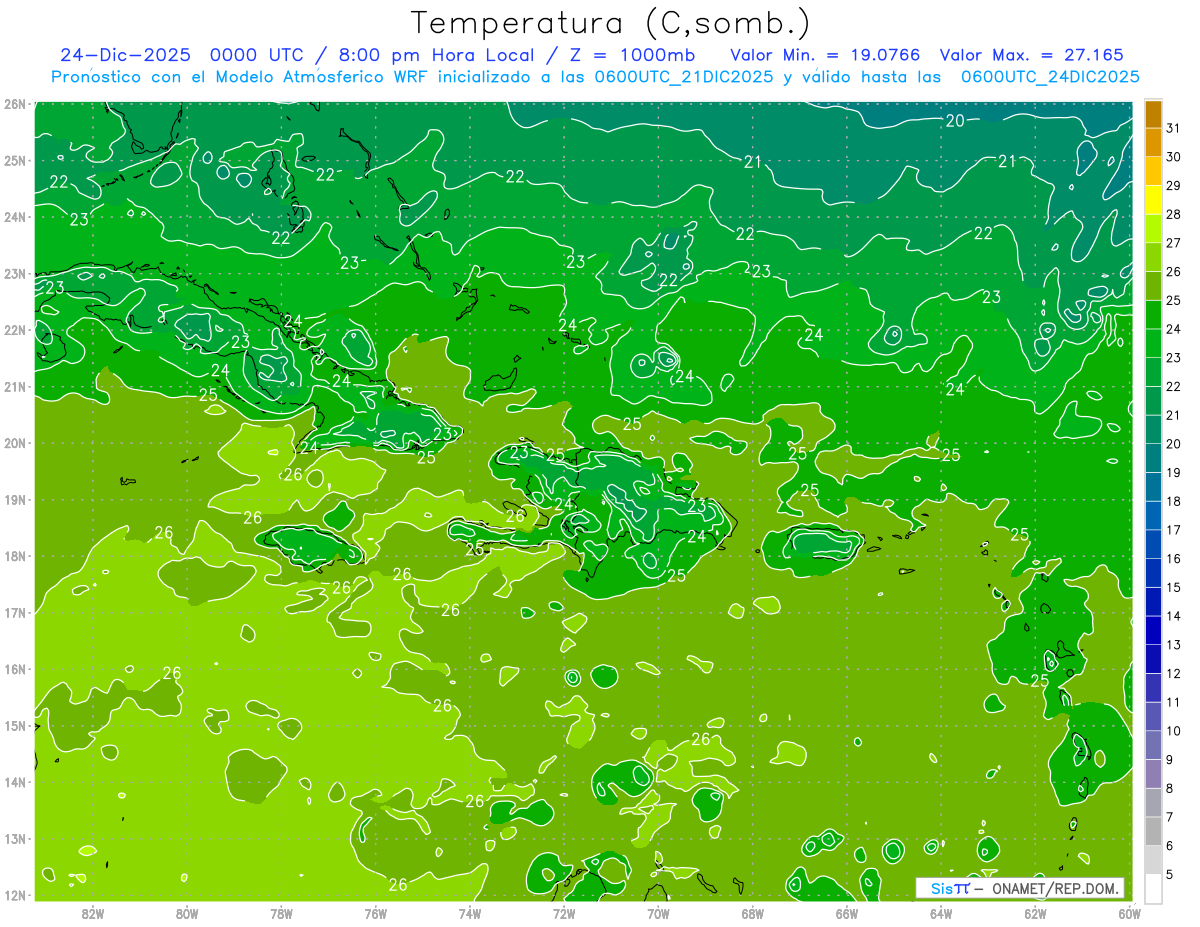Click the 24N latitude axis label
This screenshot has height=927, width=1200.
(15, 217)
